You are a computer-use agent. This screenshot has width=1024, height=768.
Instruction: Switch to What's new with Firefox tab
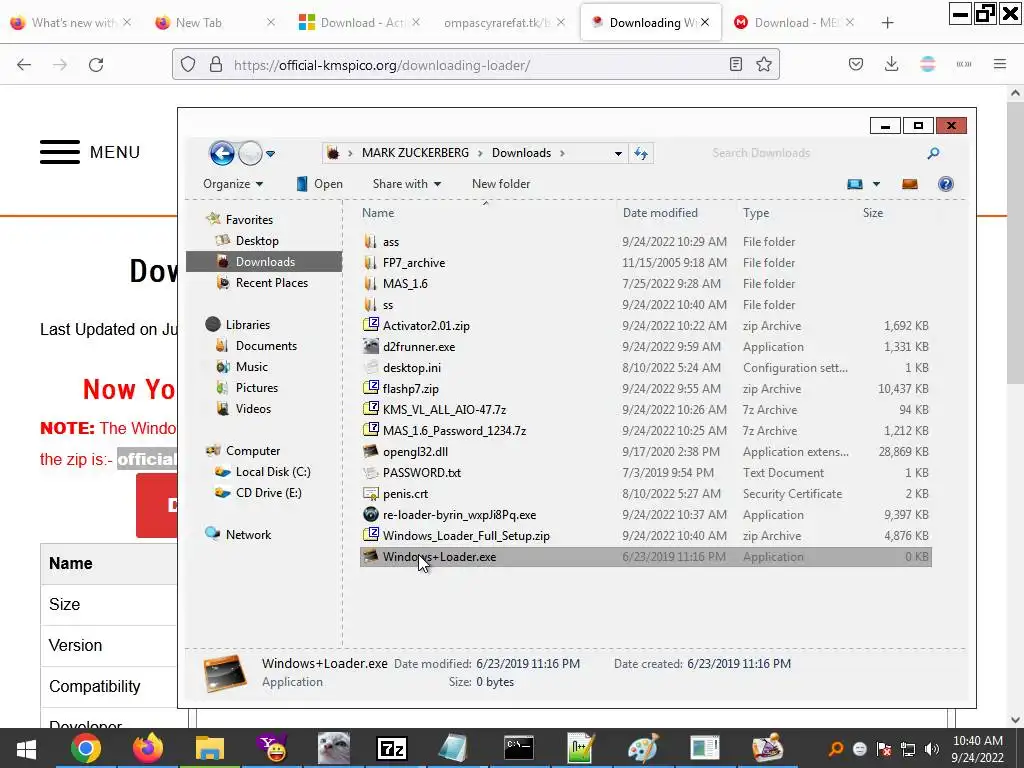[x=72, y=23]
